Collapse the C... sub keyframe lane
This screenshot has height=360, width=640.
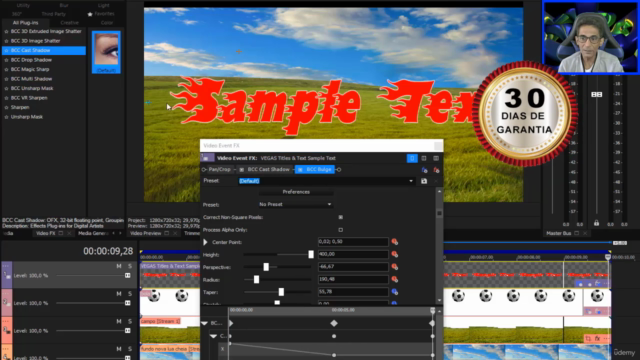213,336
